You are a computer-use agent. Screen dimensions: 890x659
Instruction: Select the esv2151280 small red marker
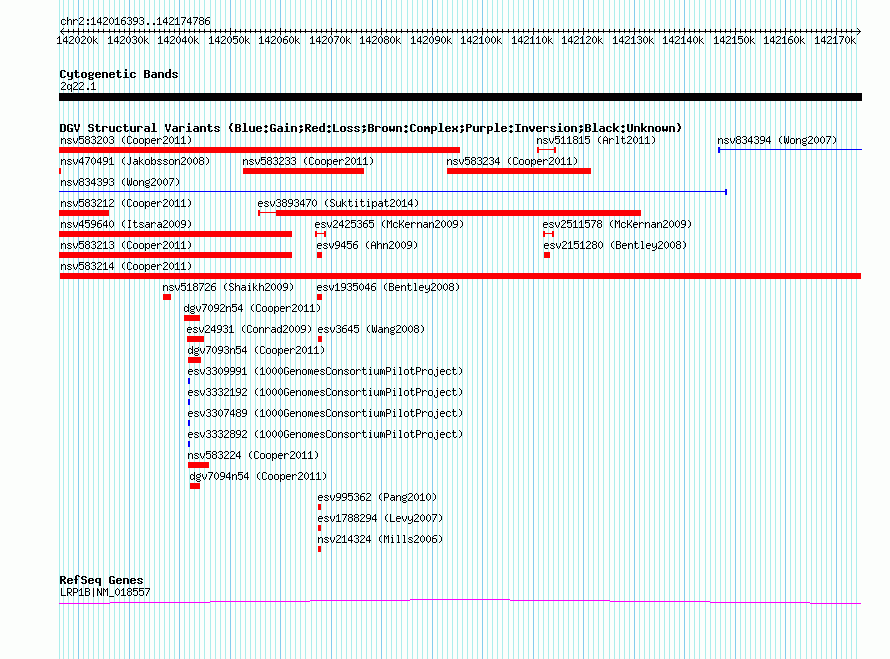click(x=547, y=255)
